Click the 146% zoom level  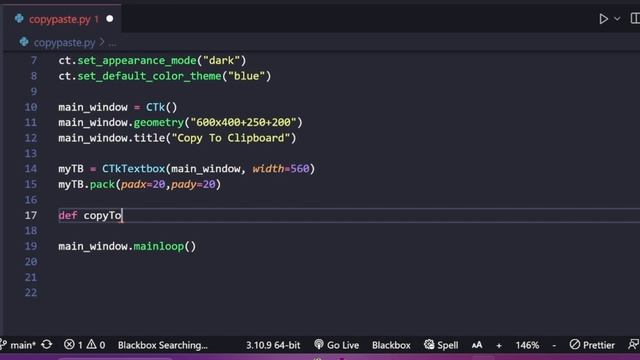(527, 345)
